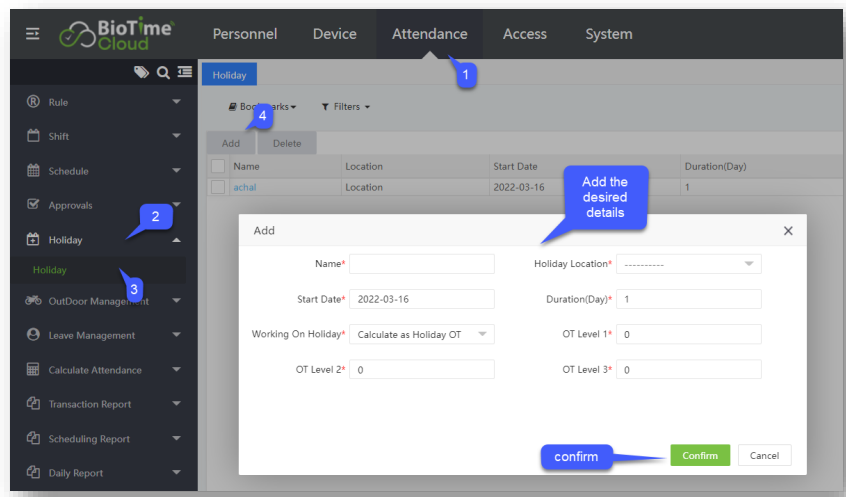This screenshot has height=497, width=846.
Task: Click the OutDoor Management motorcycle icon
Action: coord(33,300)
